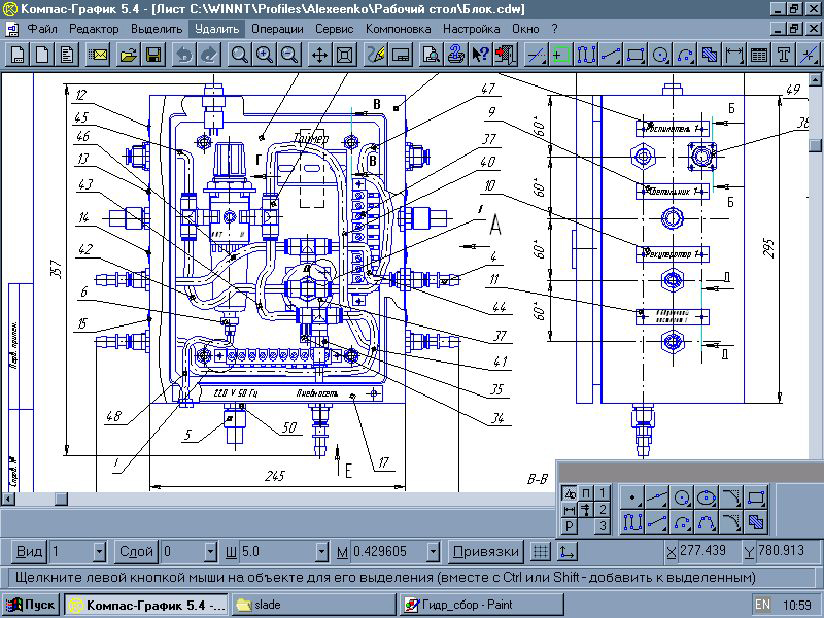Viewport: 824px width, 618px height.
Task: Select the chamfer tool in floating panel
Action: 732,497
